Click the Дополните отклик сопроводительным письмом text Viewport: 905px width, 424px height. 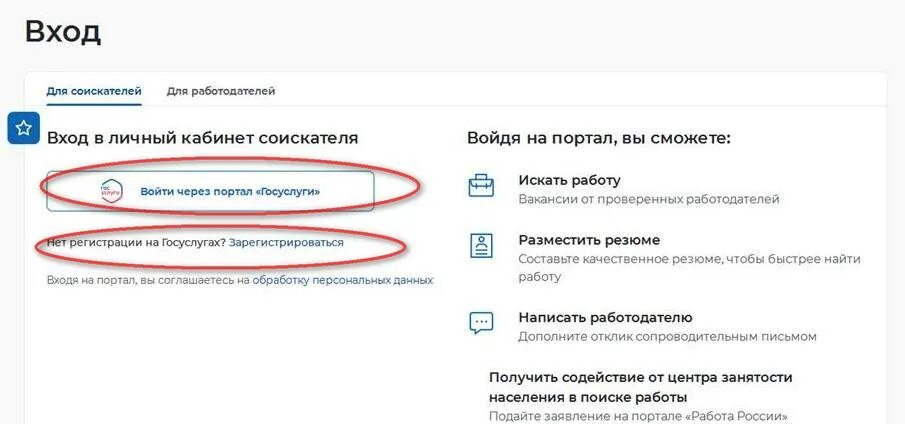pos(667,337)
